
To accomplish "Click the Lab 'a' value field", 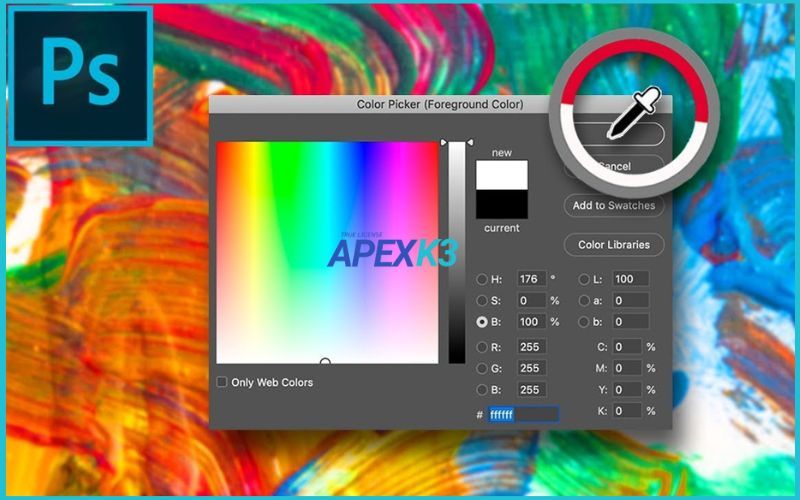I will pyautogui.click(x=631, y=301).
